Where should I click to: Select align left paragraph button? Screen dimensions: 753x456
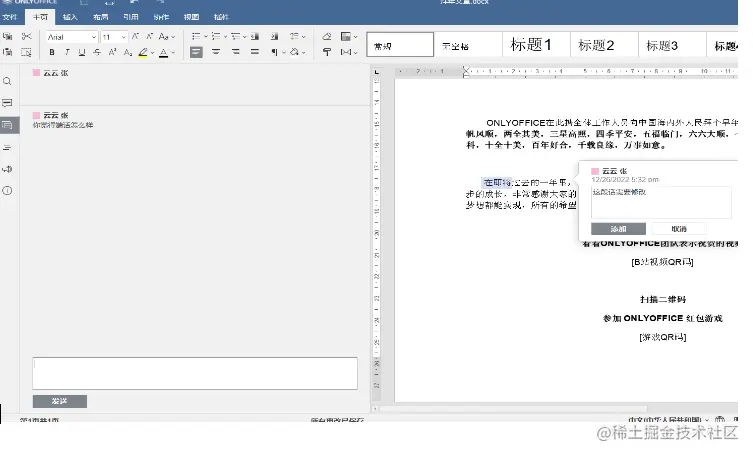196,52
